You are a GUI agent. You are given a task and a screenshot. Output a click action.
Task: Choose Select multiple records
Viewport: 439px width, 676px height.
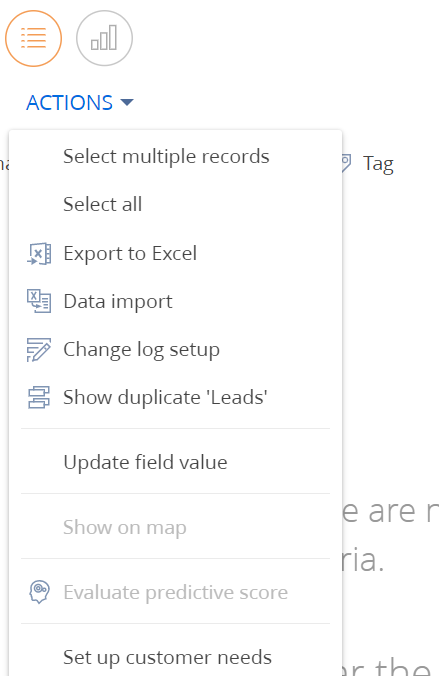point(176,156)
